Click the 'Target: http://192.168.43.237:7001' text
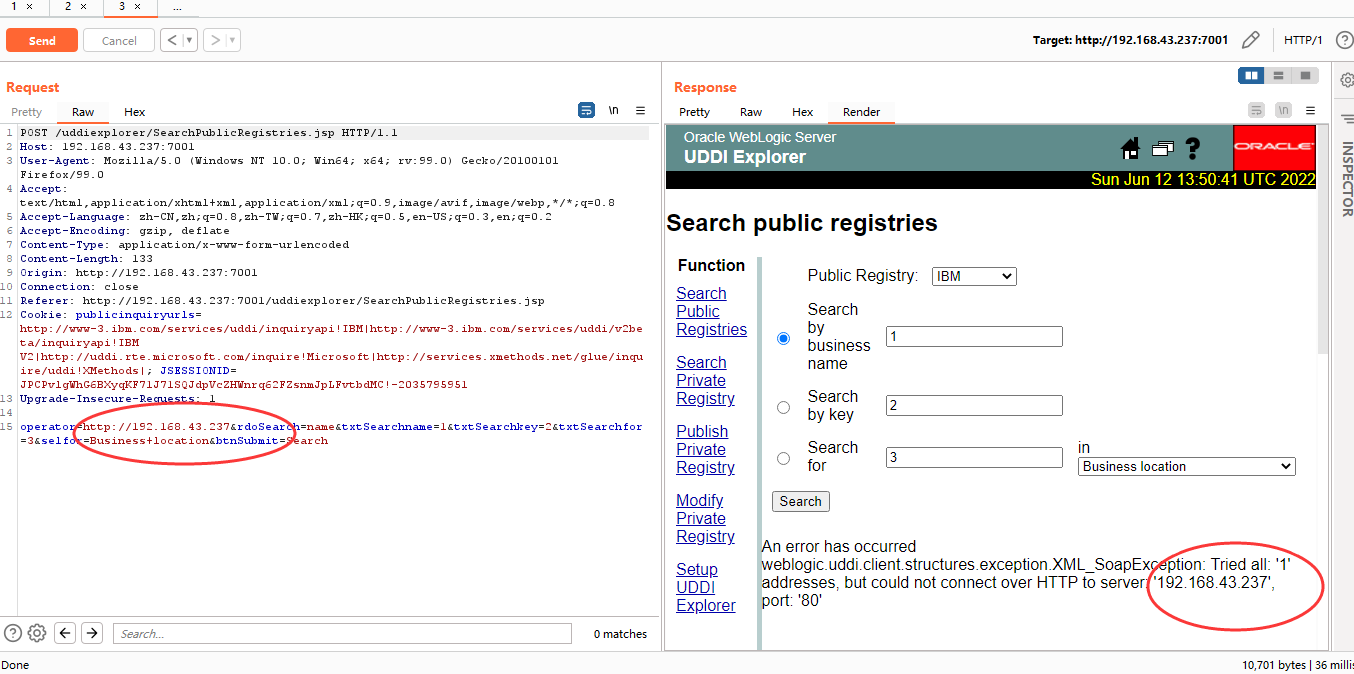Viewport: 1354px width, 674px height. point(1130,40)
